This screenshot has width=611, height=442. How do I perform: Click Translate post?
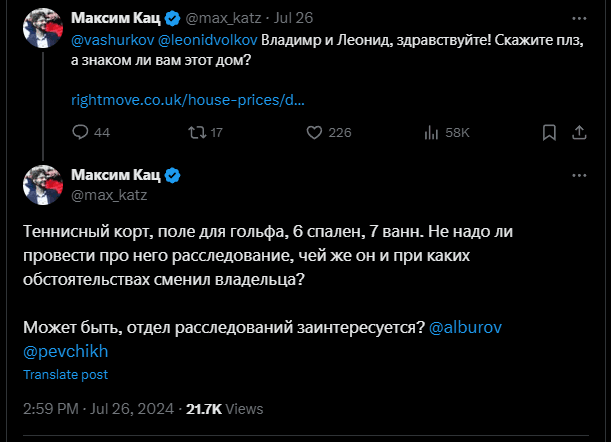click(66, 375)
